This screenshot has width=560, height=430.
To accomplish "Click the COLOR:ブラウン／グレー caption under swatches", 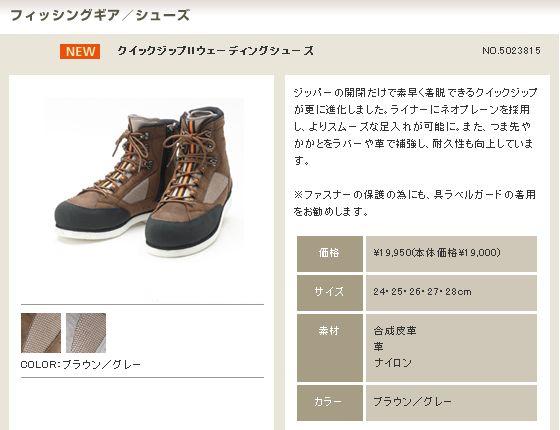I will [81, 365].
